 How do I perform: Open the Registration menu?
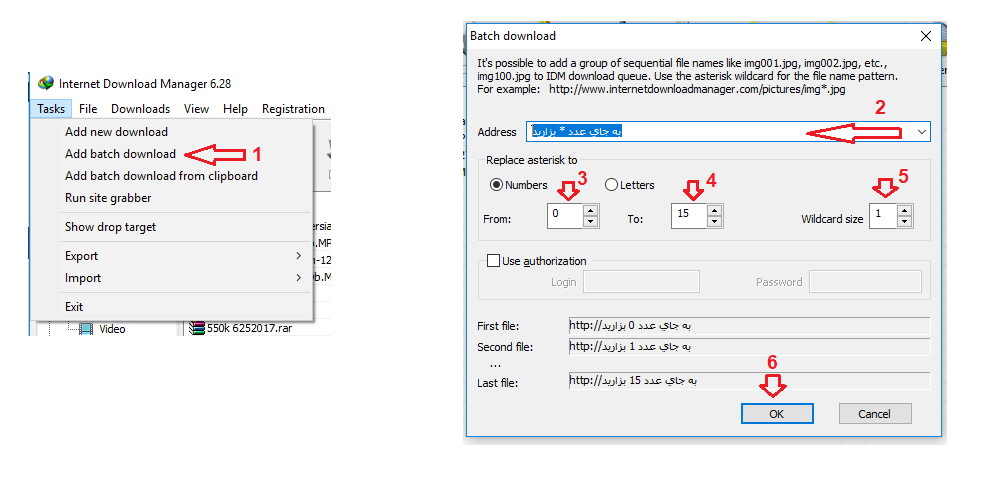point(293,109)
